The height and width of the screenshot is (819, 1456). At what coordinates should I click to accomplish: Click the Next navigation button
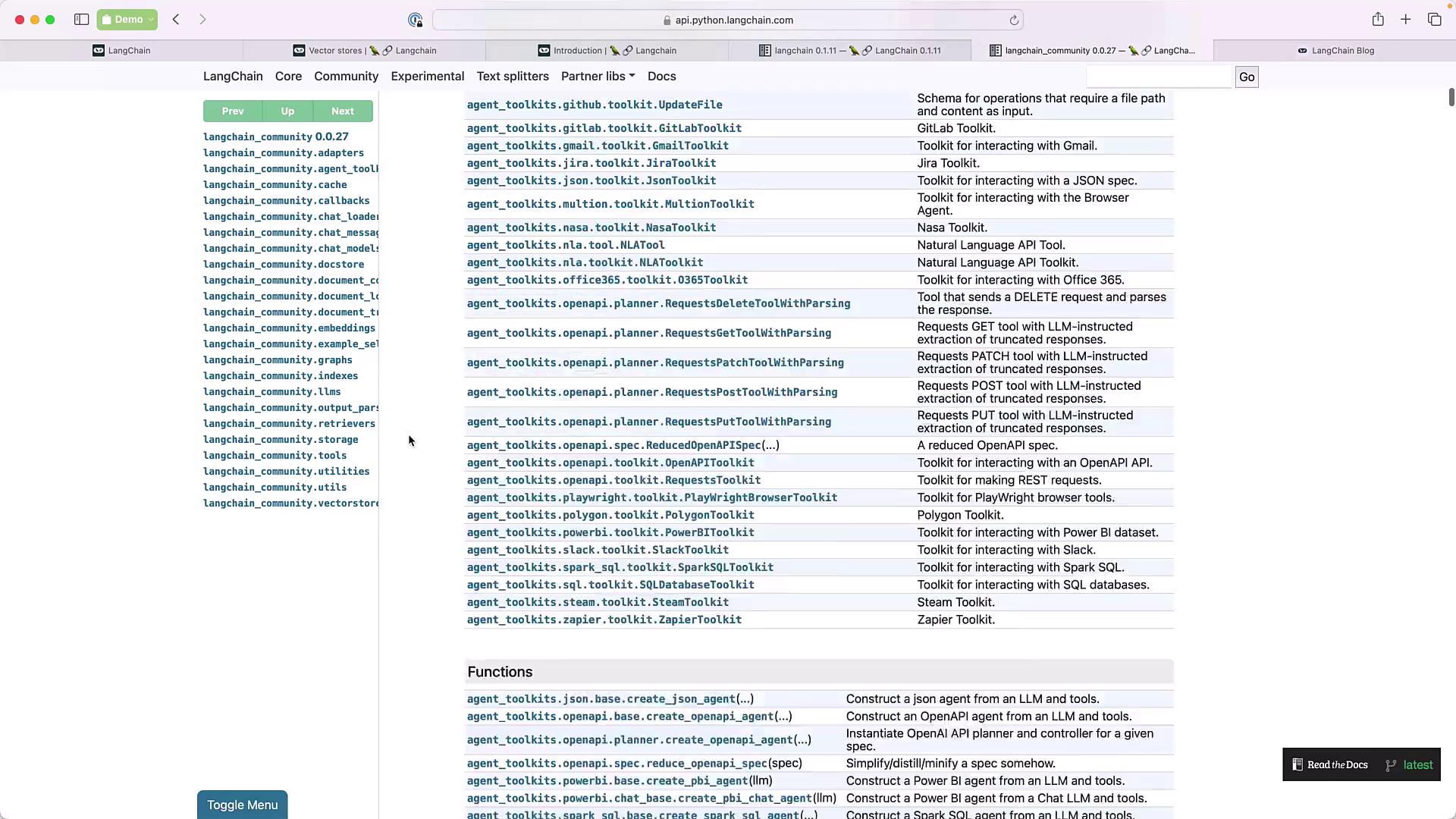click(x=342, y=111)
